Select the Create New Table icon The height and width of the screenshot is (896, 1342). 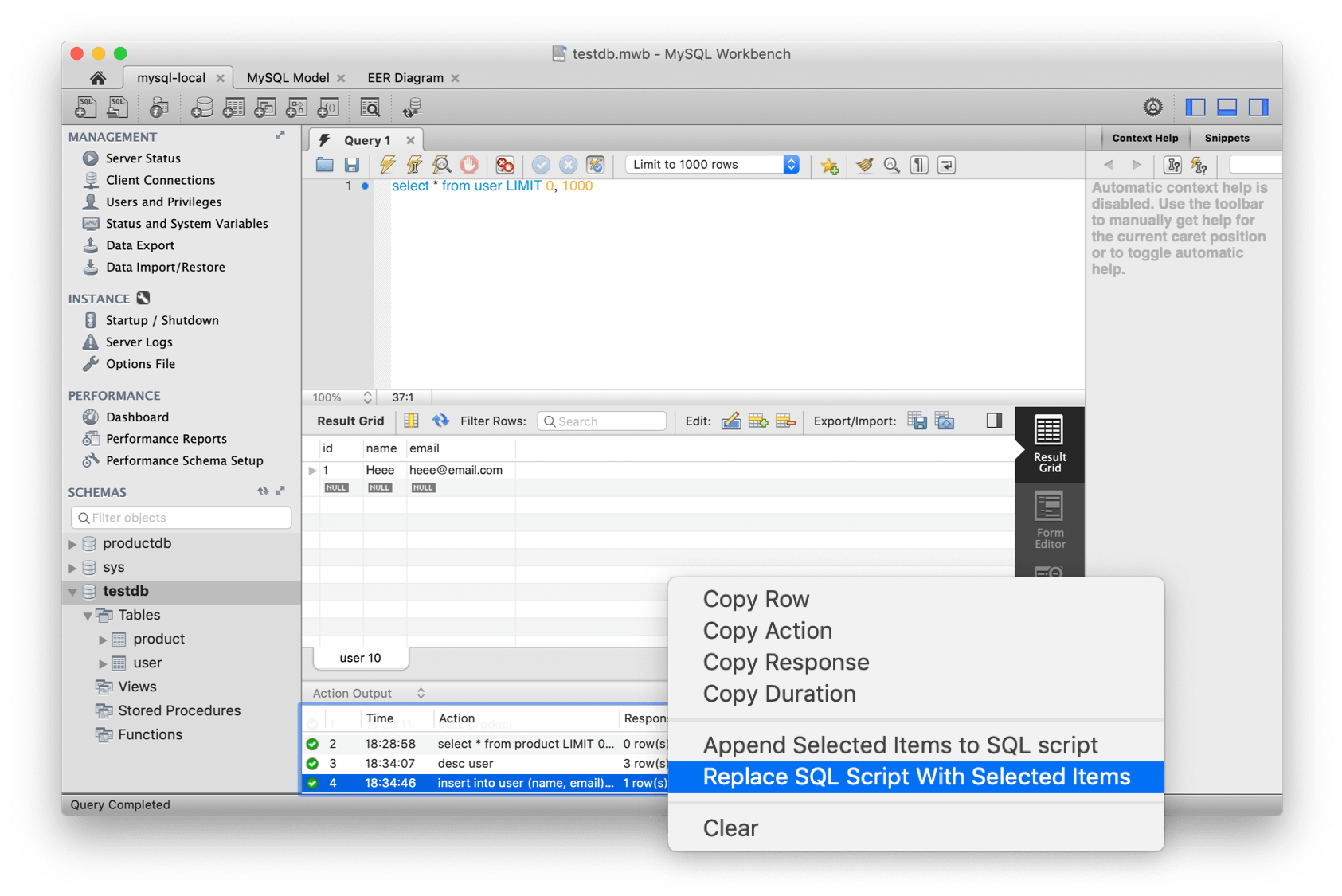(233, 107)
